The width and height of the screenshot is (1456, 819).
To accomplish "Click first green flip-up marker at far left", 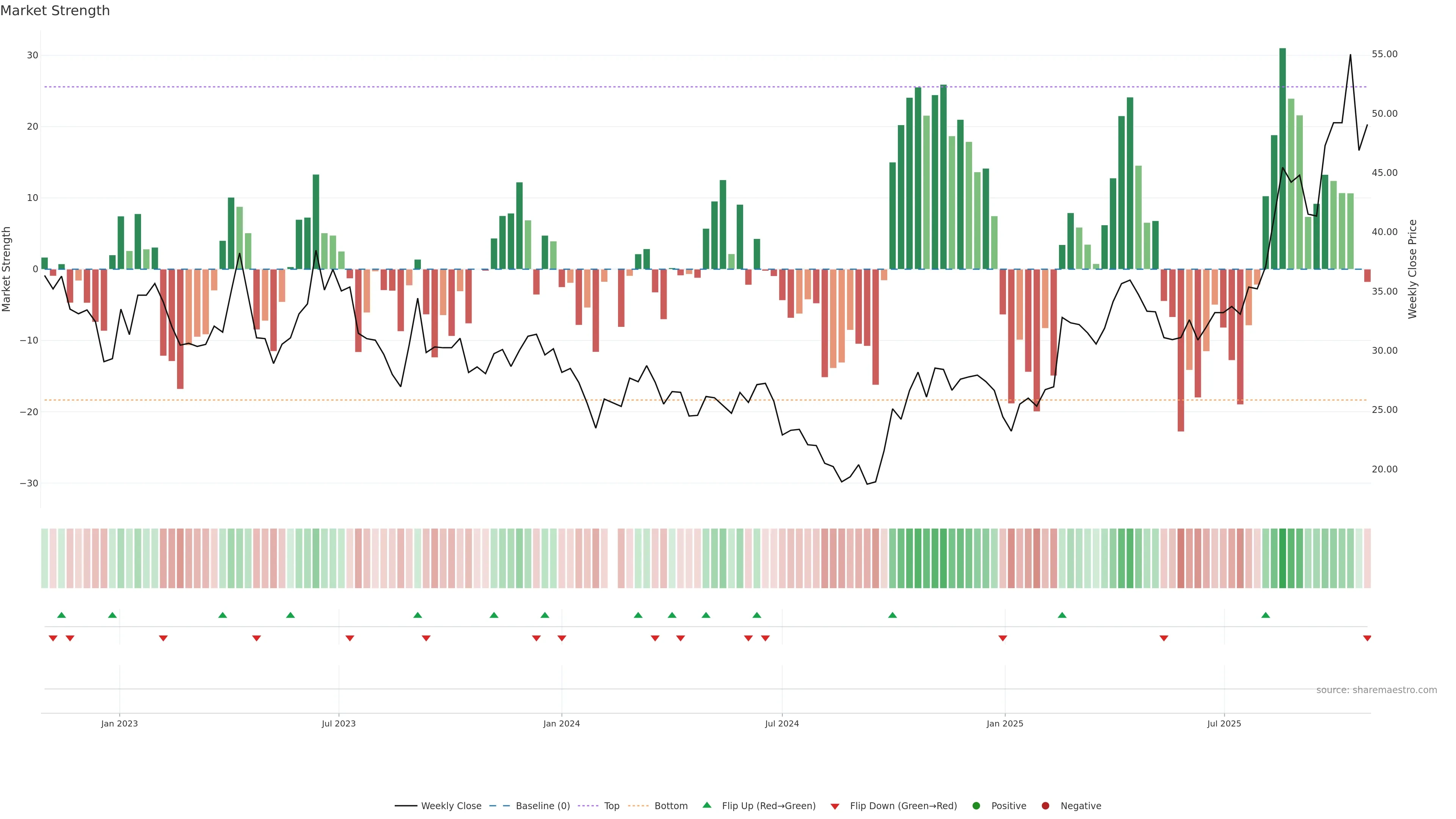I will coord(61,615).
